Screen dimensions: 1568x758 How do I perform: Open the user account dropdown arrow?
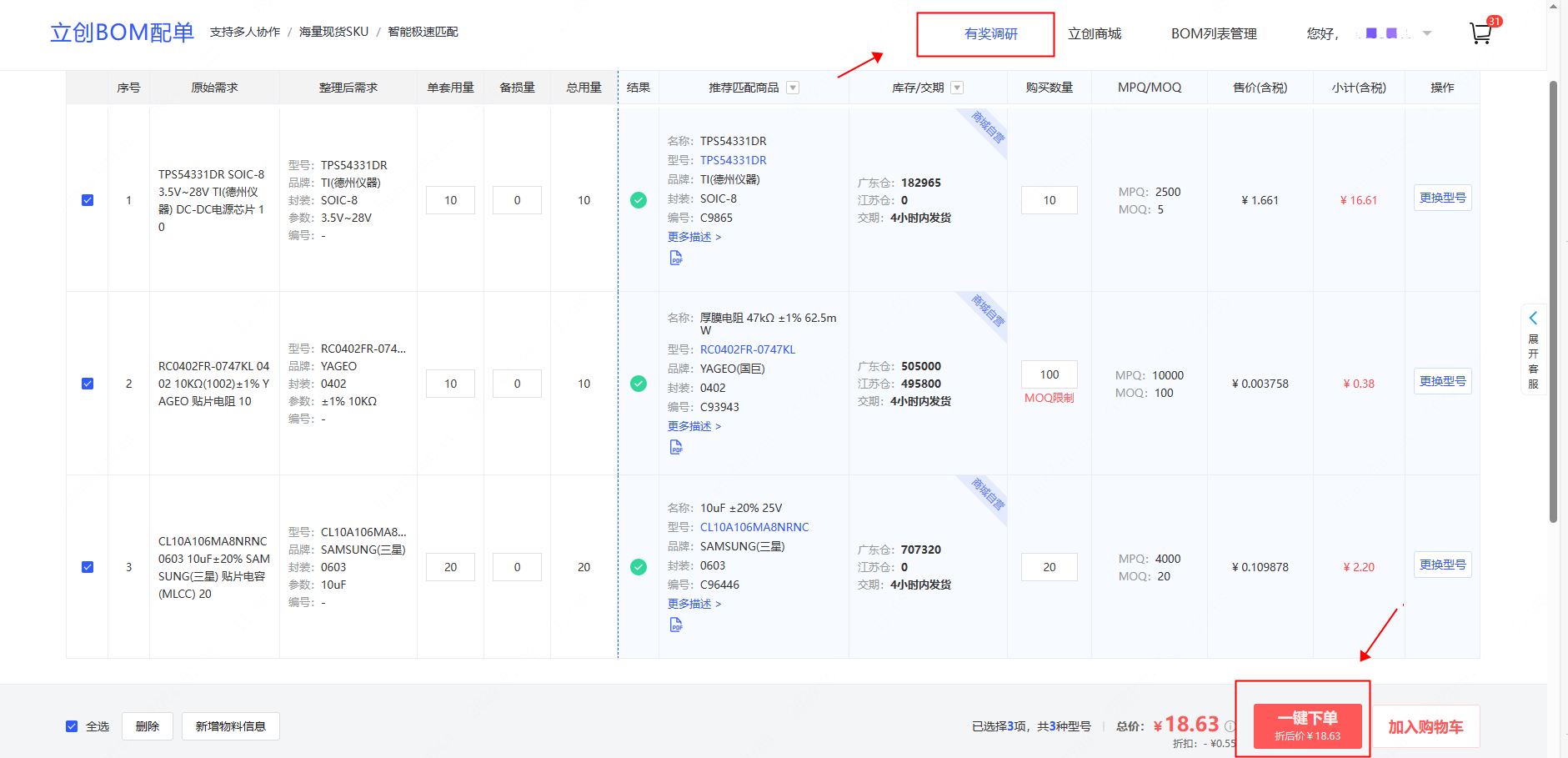tap(1427, 33)
